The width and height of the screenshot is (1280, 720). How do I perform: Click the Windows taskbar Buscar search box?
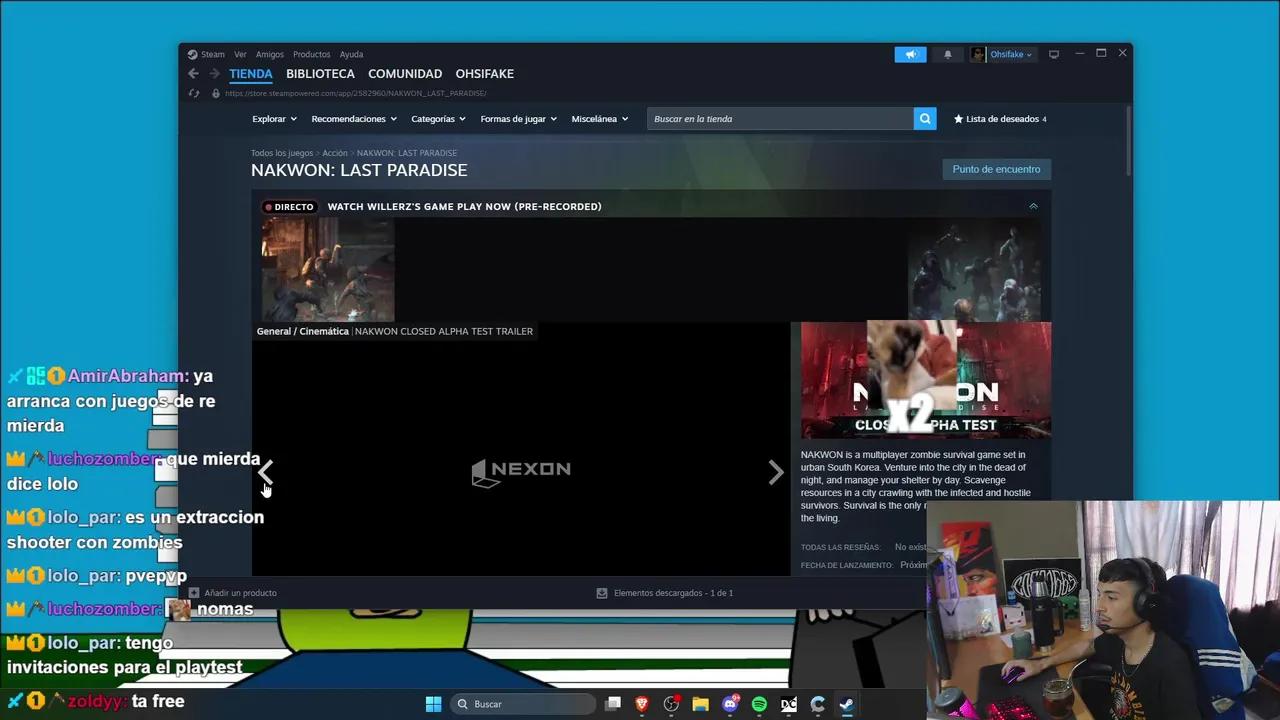[522, 704]
